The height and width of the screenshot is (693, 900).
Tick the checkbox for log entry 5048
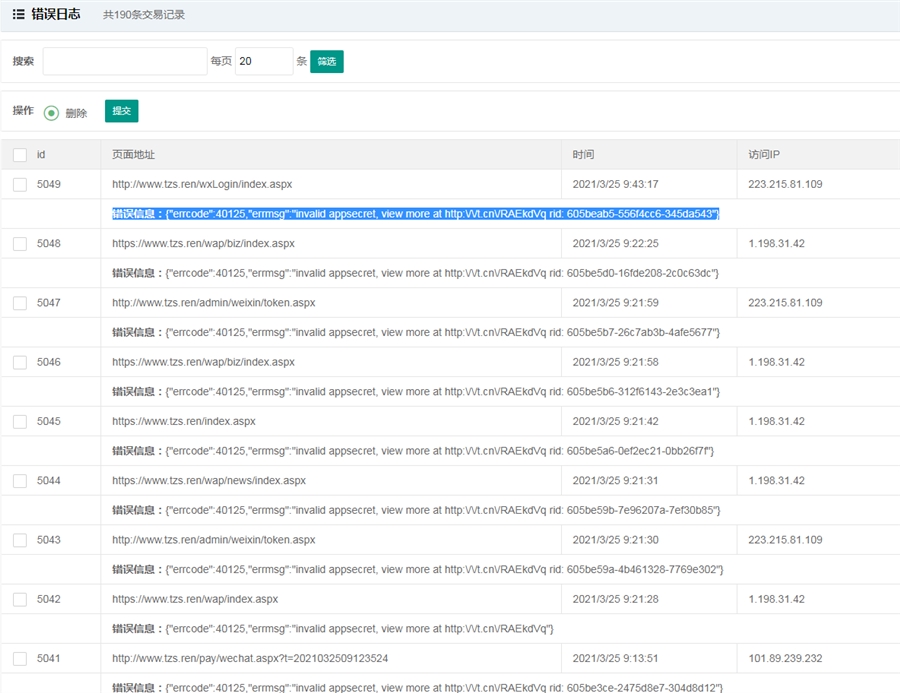click(20, 243)
